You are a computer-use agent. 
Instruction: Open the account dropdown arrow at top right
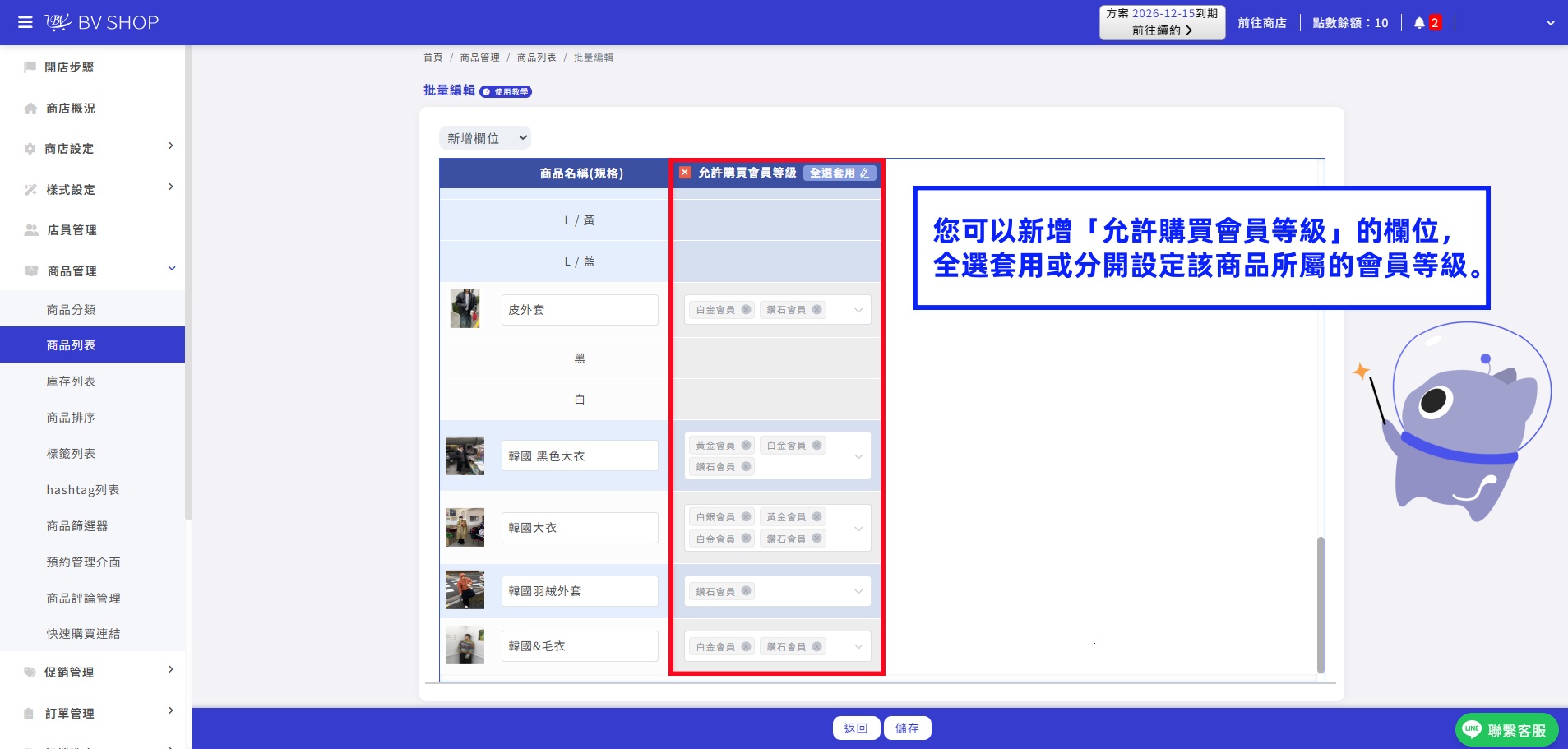coord(1551,23)
